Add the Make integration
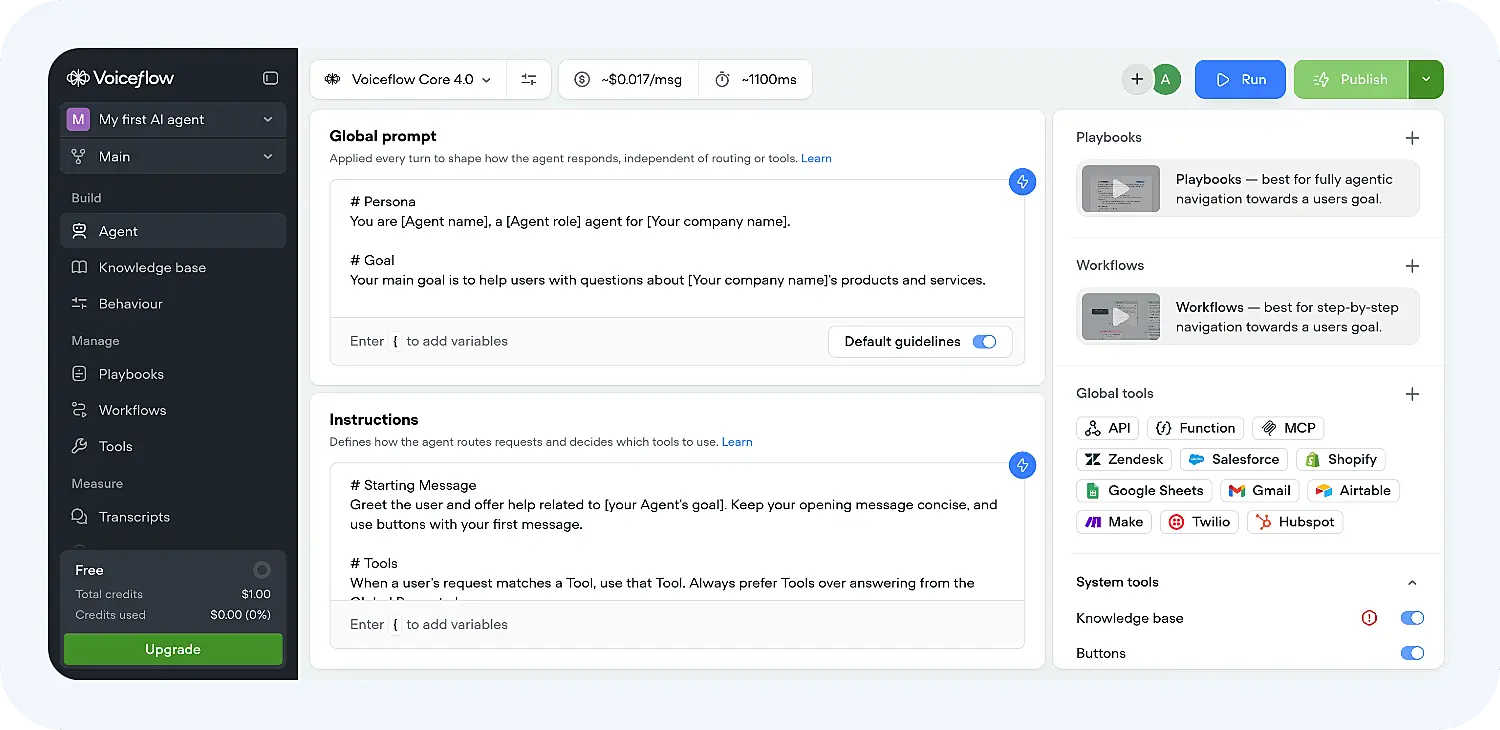 pos(1114,522)
